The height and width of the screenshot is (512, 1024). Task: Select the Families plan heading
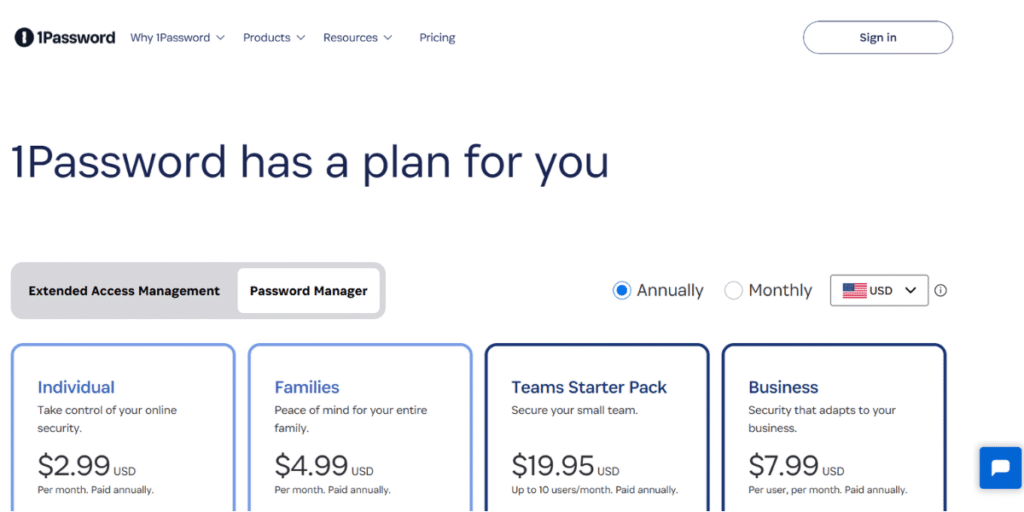[x=307, y=387]
